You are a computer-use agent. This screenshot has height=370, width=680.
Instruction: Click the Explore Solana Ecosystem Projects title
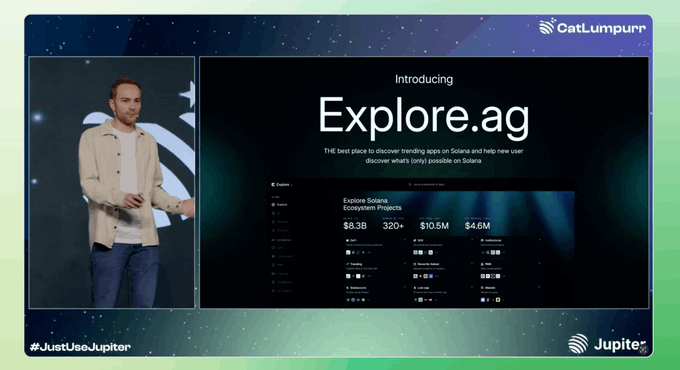click(372, 204)
